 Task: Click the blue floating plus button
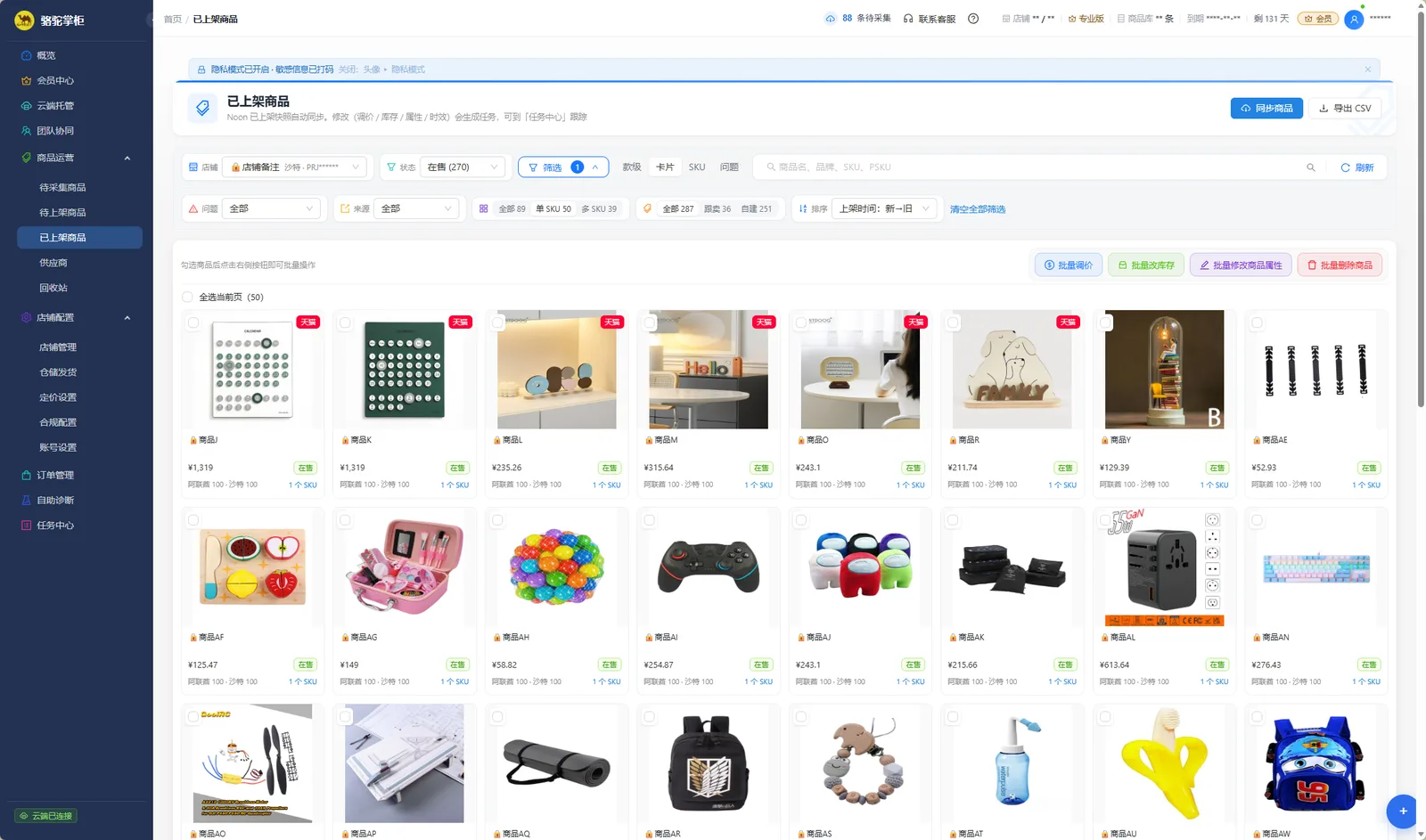point(1402,811)
